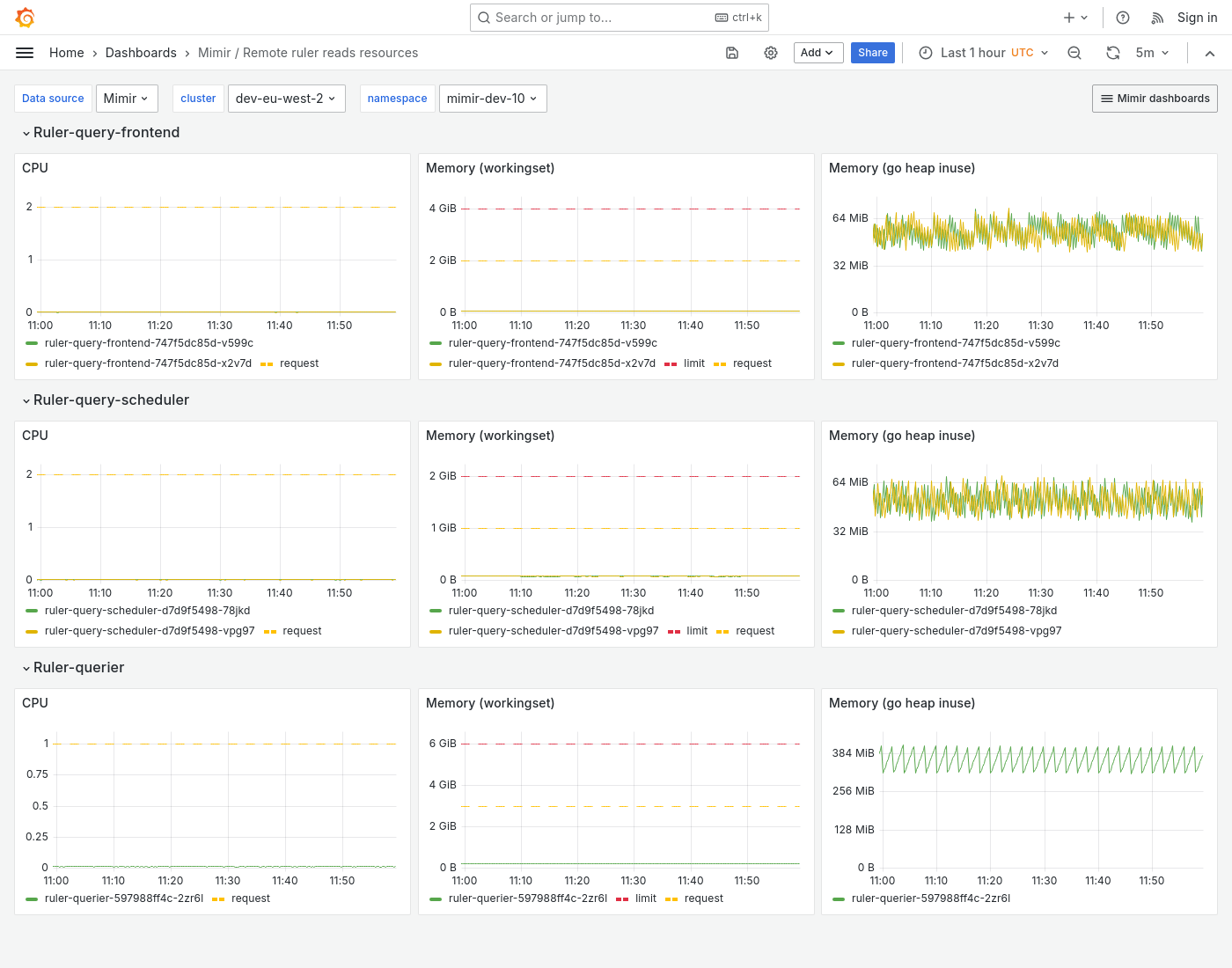The image size is (1232, 968).
Task: Click the Share button
Action: pyautogui.click(x=872, y=53)
